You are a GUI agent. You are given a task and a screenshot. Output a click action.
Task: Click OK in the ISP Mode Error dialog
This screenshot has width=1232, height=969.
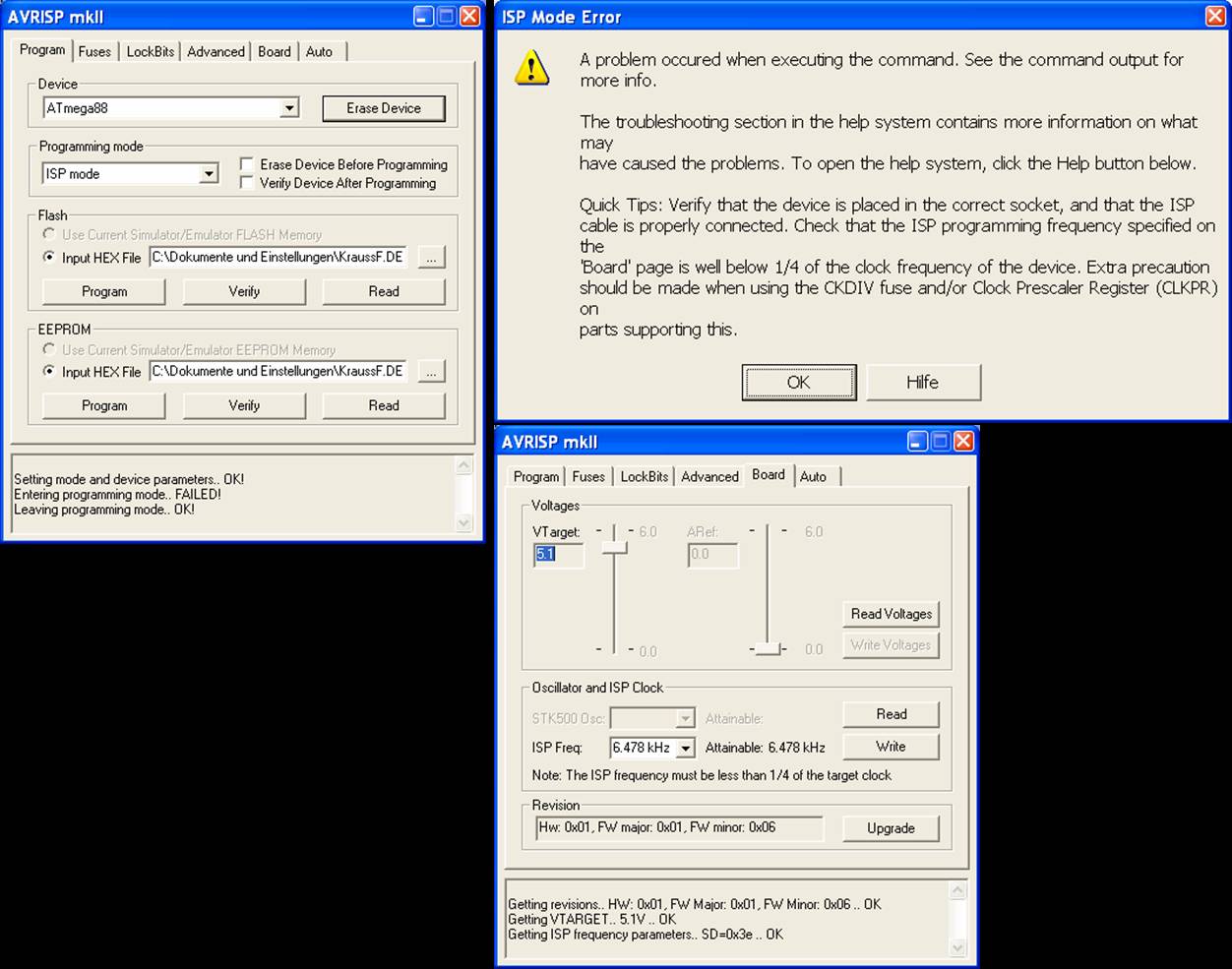click(799, 383)
